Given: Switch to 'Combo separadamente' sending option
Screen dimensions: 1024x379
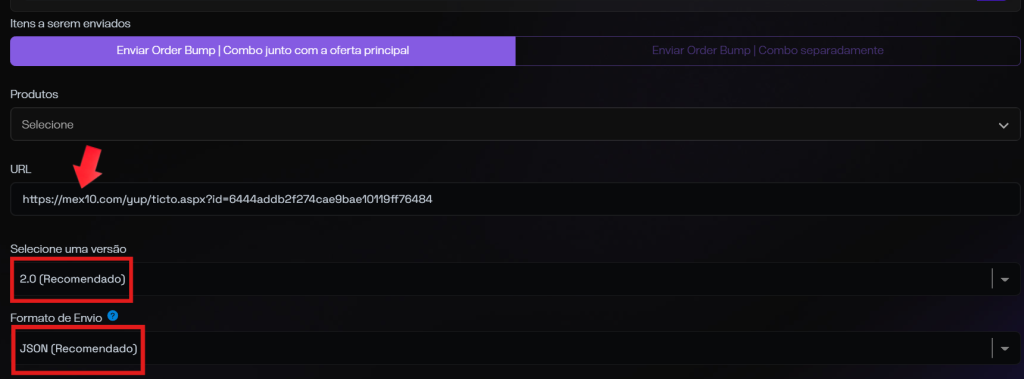Looking at the screenshot, I should (767, 50).
